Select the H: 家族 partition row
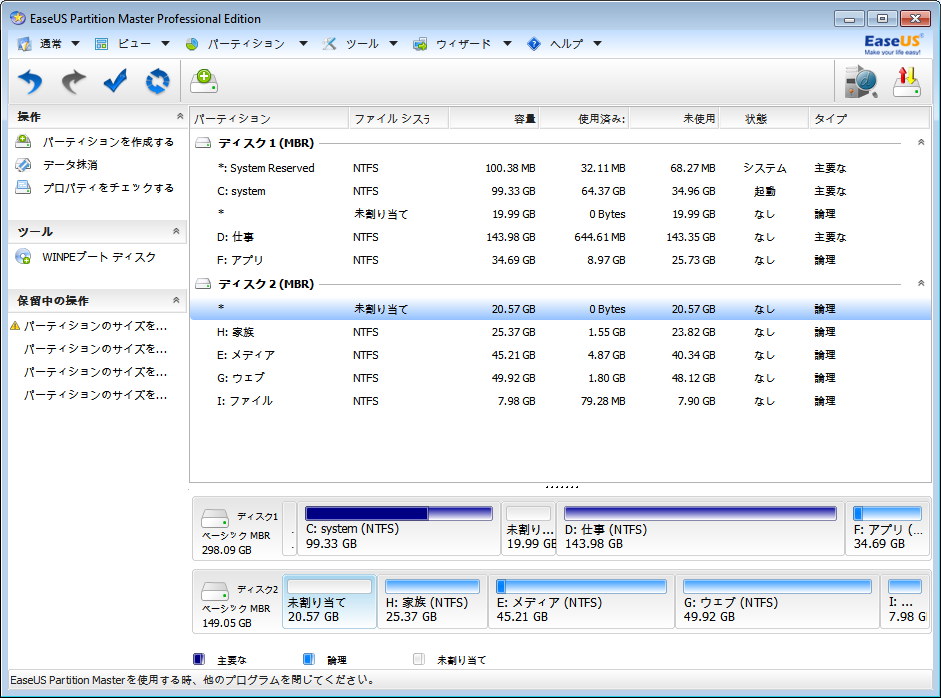Image resolution: width=941 pixels, height=698 pixels. [561, 332]
